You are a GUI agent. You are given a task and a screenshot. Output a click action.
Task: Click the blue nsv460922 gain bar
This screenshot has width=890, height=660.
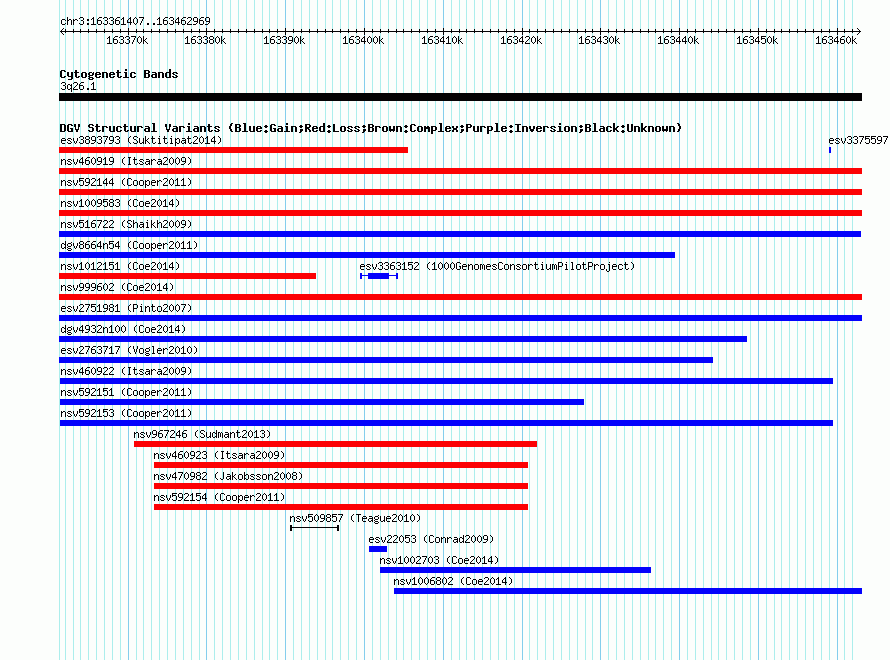[x=446, y=381]
